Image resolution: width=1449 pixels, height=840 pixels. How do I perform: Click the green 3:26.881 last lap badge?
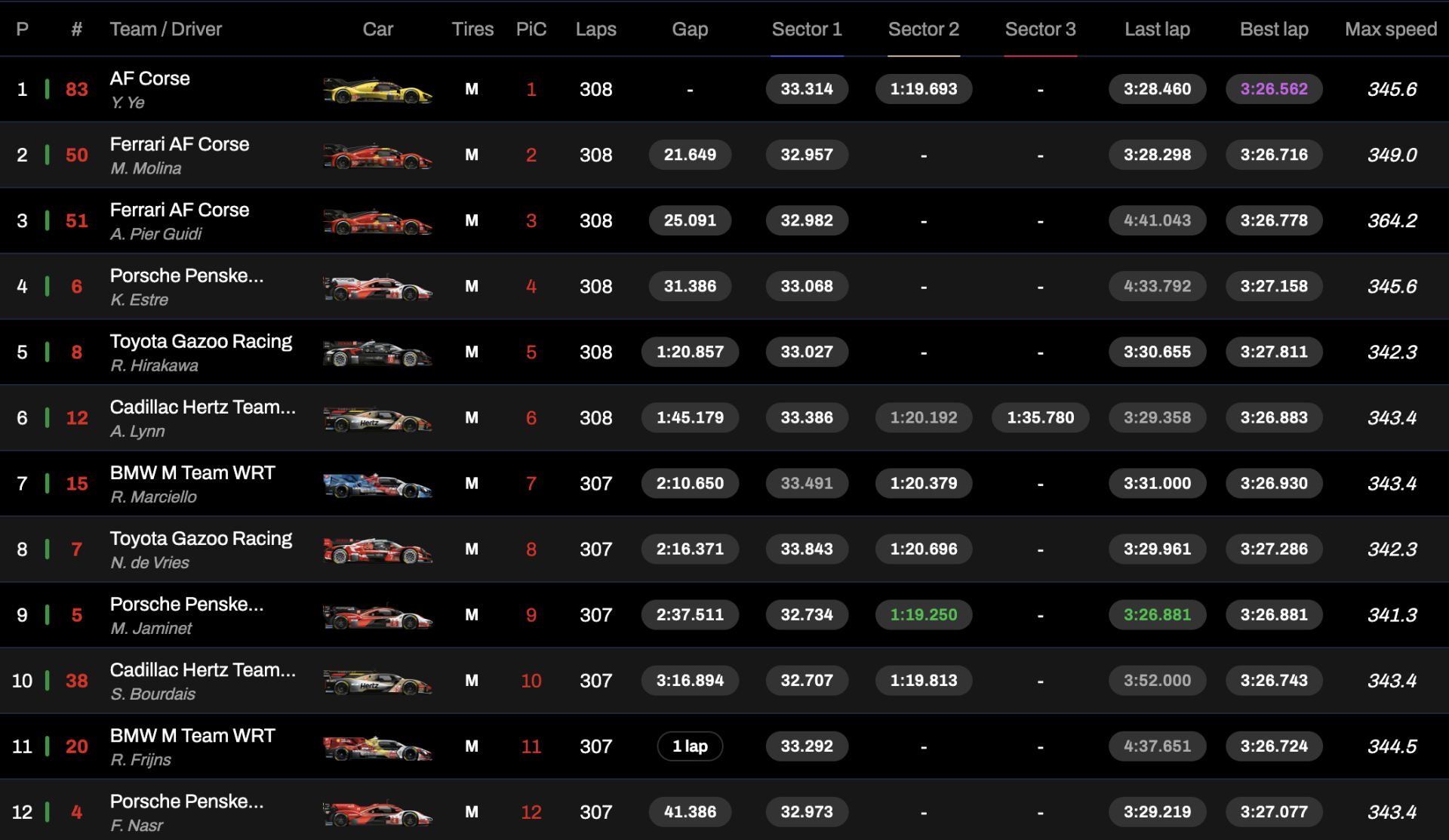pos(1157,615)
